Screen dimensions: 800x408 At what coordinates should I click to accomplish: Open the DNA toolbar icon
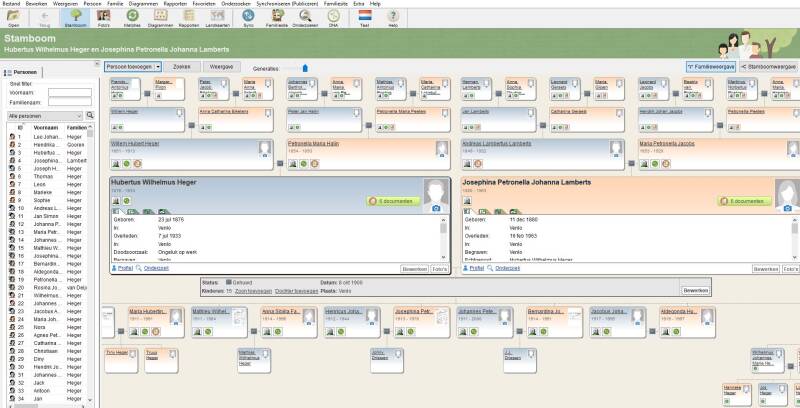pyautogui.click(x=333, y=18)
